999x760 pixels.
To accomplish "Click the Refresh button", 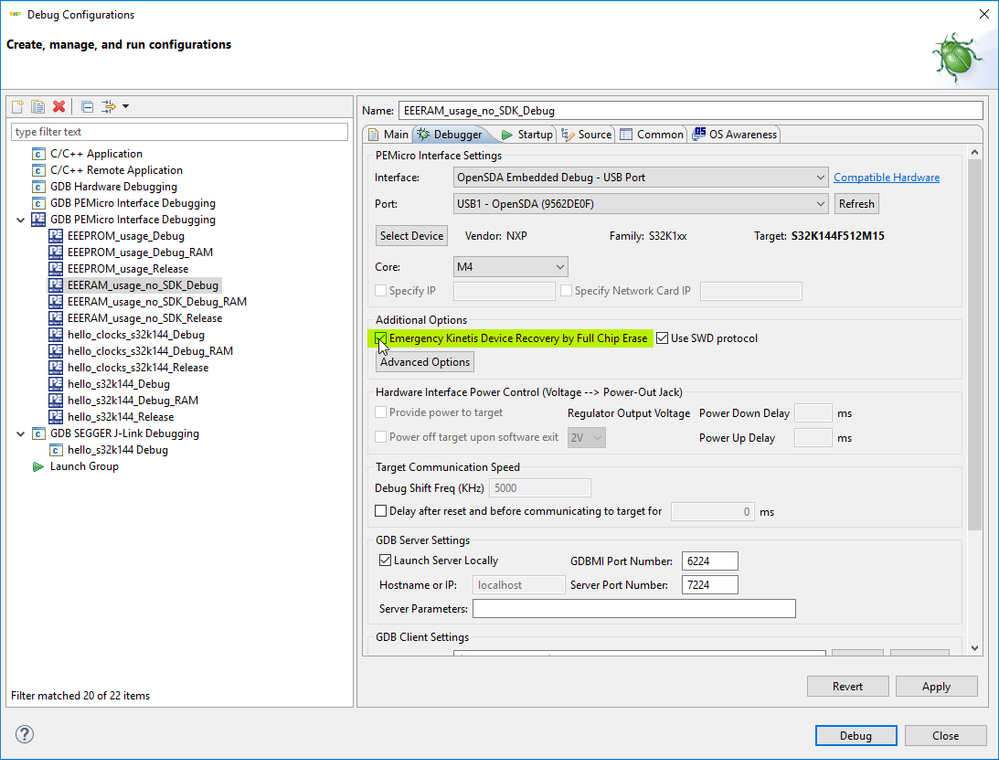I will (x=856, y=204).
